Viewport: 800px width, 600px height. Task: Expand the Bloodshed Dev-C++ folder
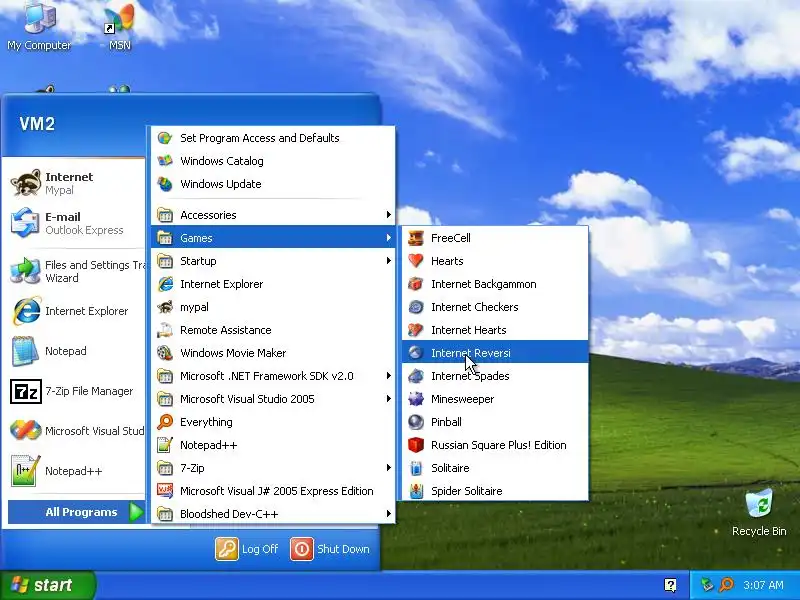pyautogui.click(x=273, y=514)
